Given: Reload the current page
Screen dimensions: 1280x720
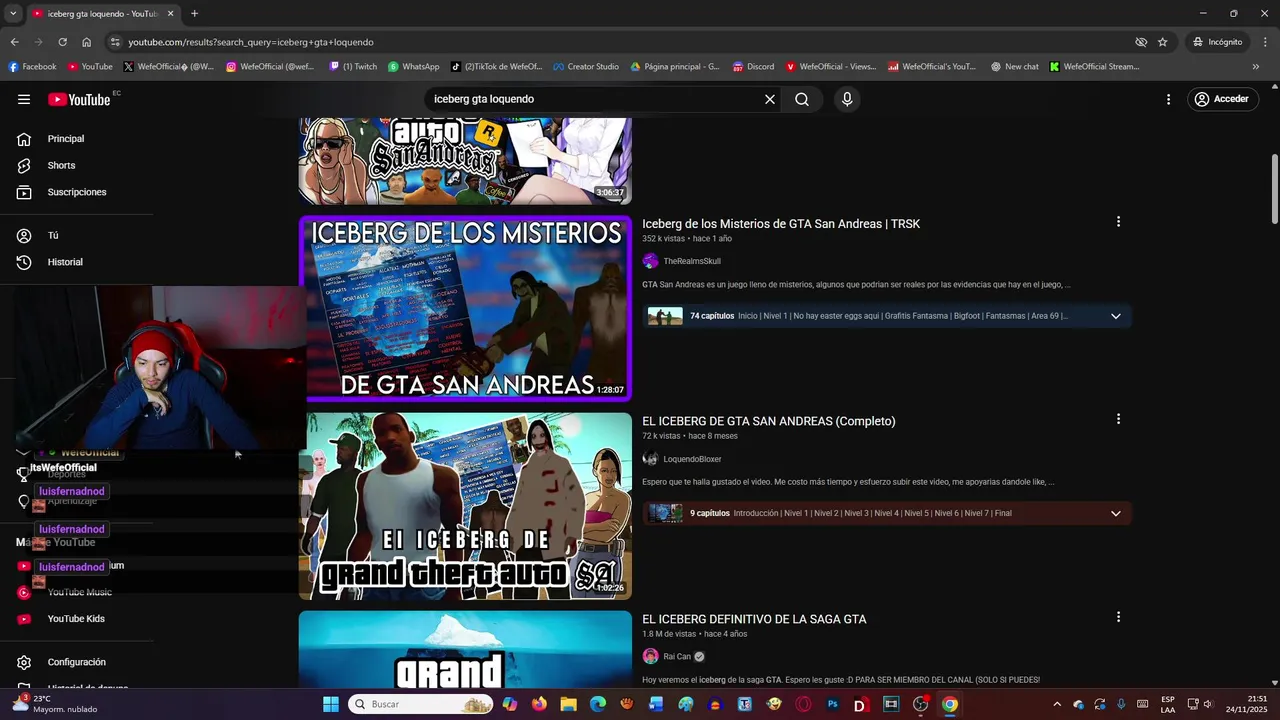Looking at the screenshot, I should [62, 42].
